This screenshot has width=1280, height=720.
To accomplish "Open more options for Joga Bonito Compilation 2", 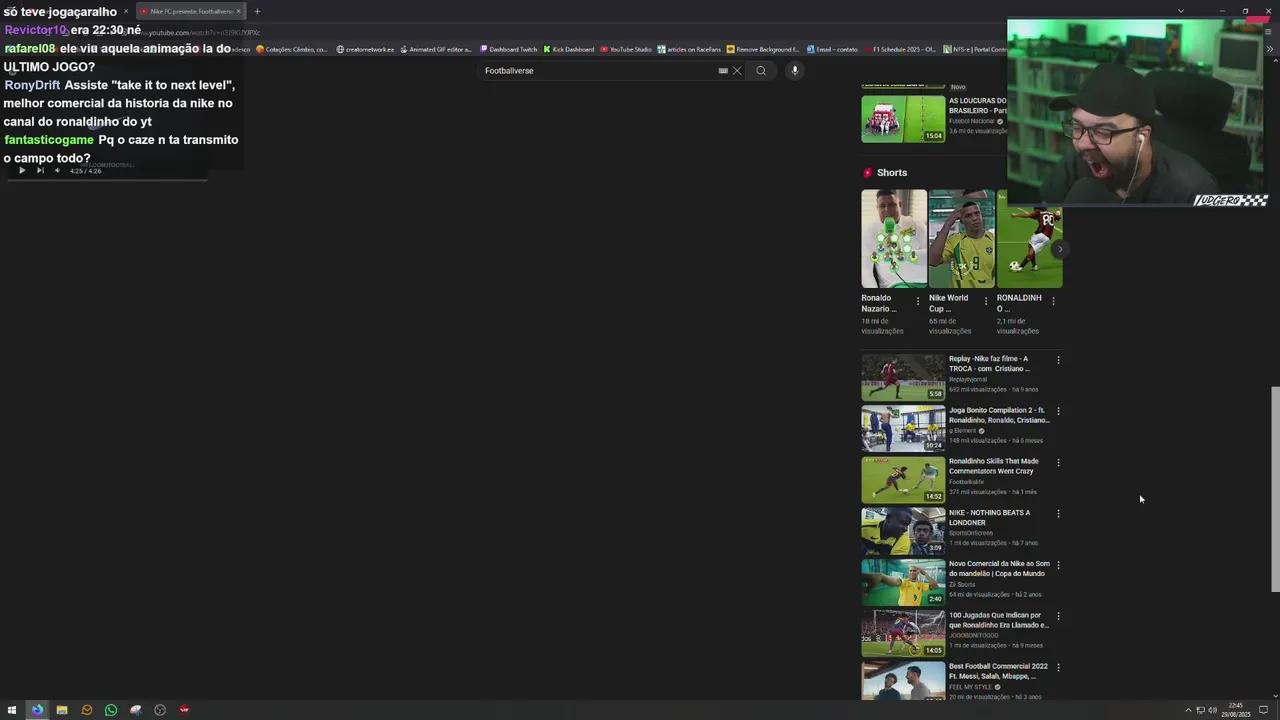I will point(1058,411).
